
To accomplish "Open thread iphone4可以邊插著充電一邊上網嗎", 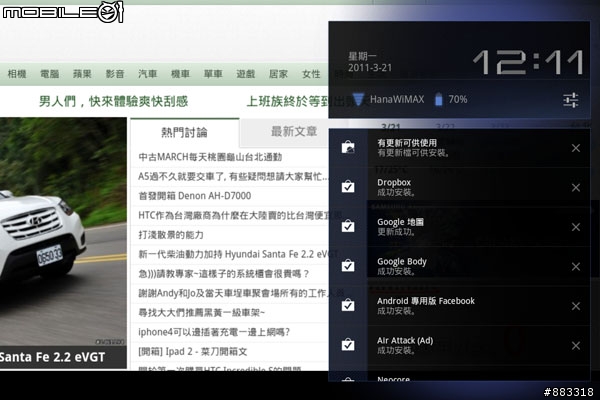I will pyautogui.click(x=214, y=332).
